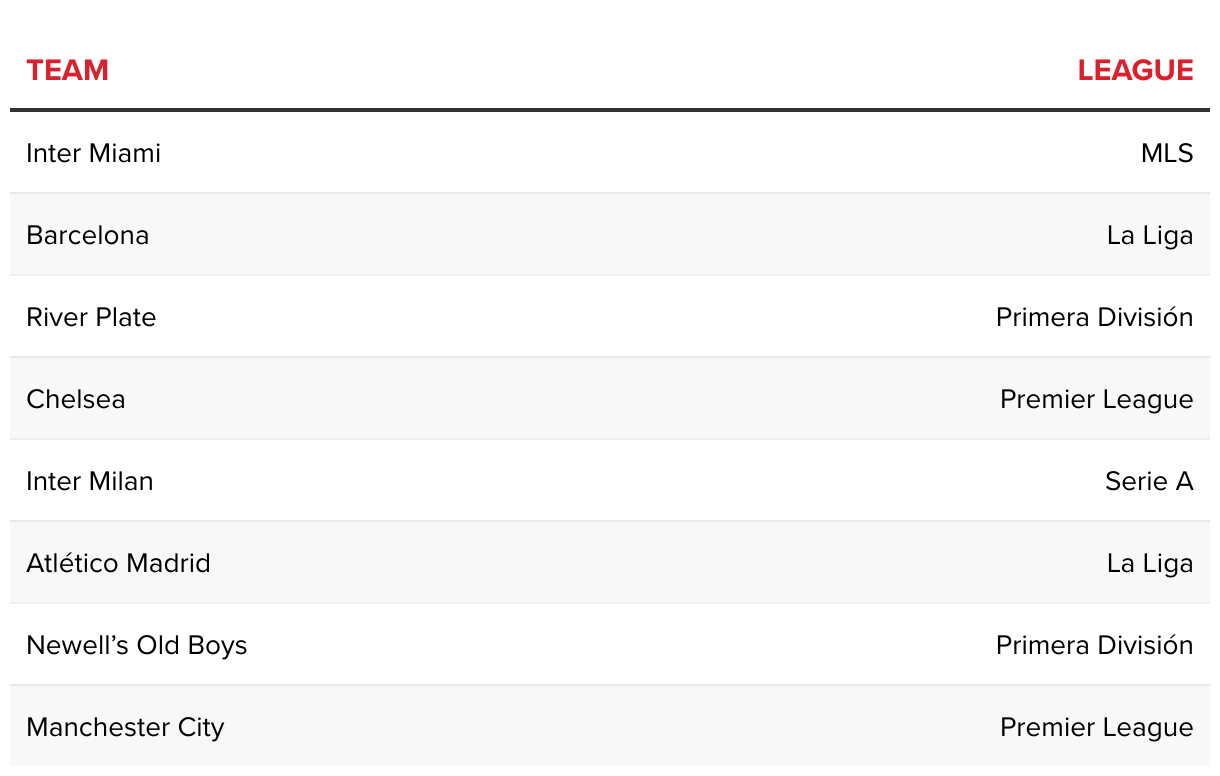Image resolution: width=1220 pixels, height=776 pixels.
Task: Select the River Plate team cell
Action: pos(91,317)
